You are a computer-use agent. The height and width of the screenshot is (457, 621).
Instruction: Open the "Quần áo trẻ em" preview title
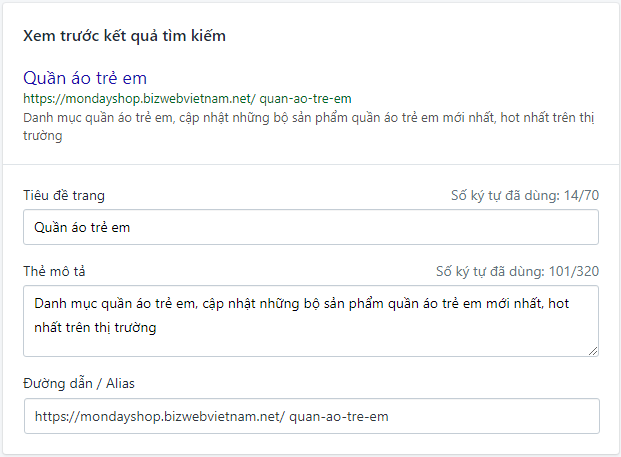(86, 78)
